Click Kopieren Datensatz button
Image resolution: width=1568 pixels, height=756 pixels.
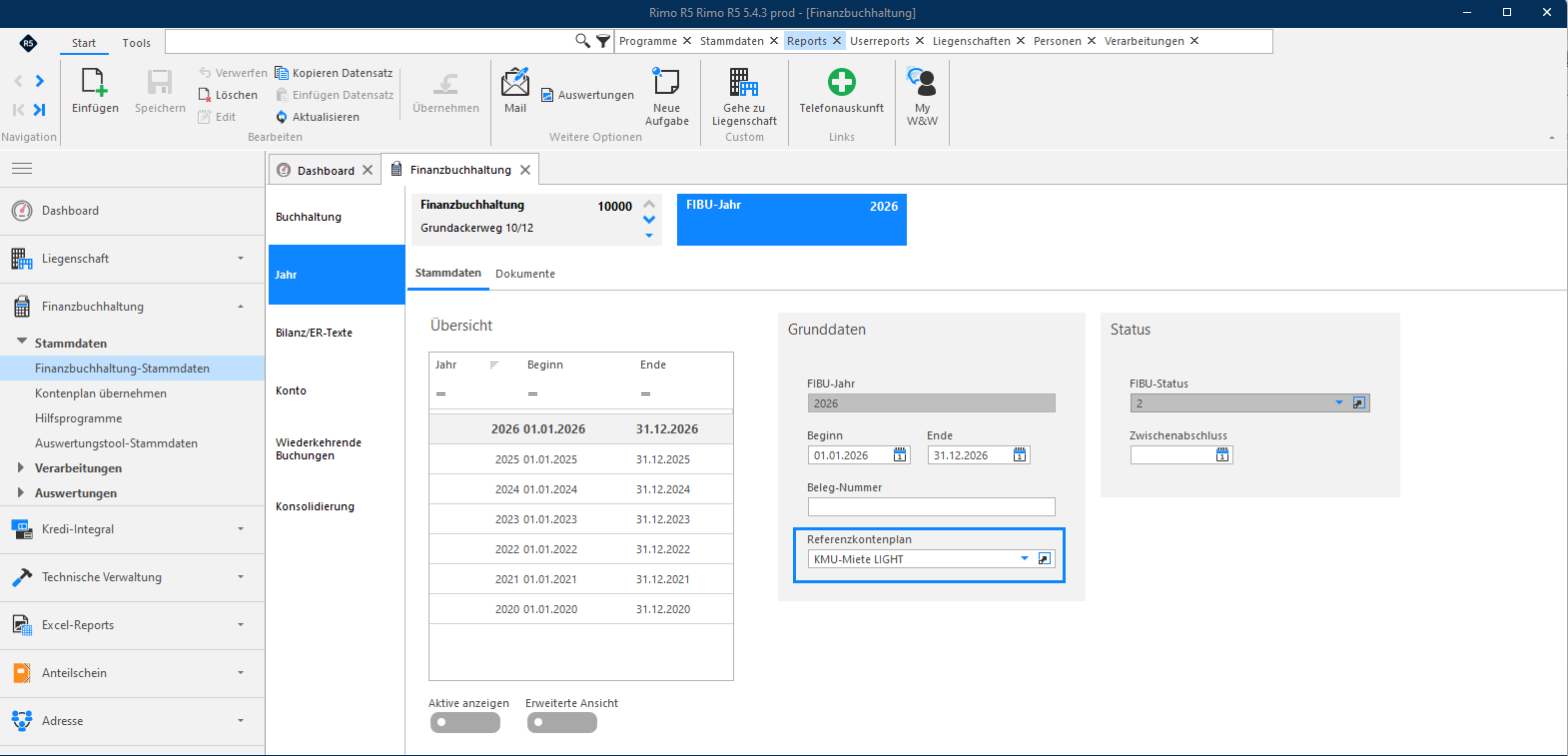334,73
